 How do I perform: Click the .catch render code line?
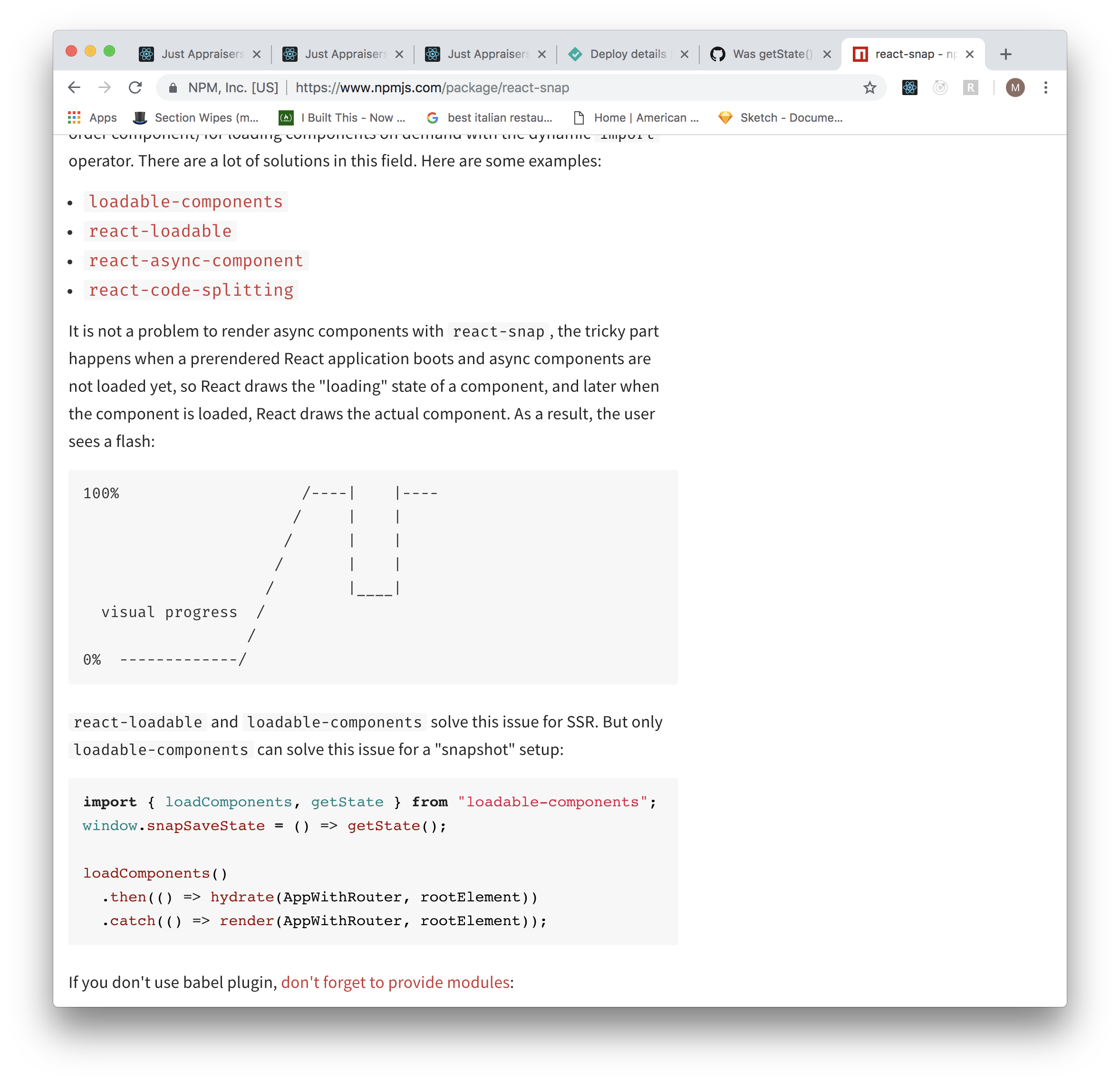point(325,921)
